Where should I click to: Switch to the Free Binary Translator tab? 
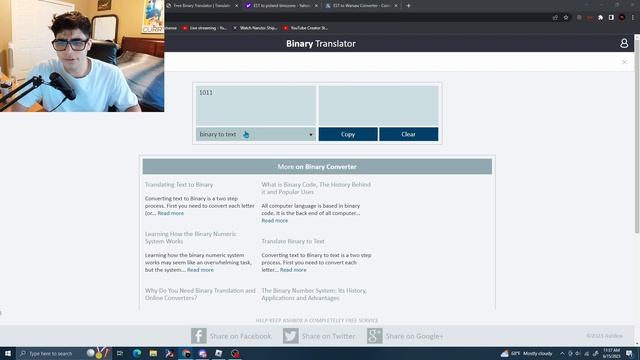202,6
